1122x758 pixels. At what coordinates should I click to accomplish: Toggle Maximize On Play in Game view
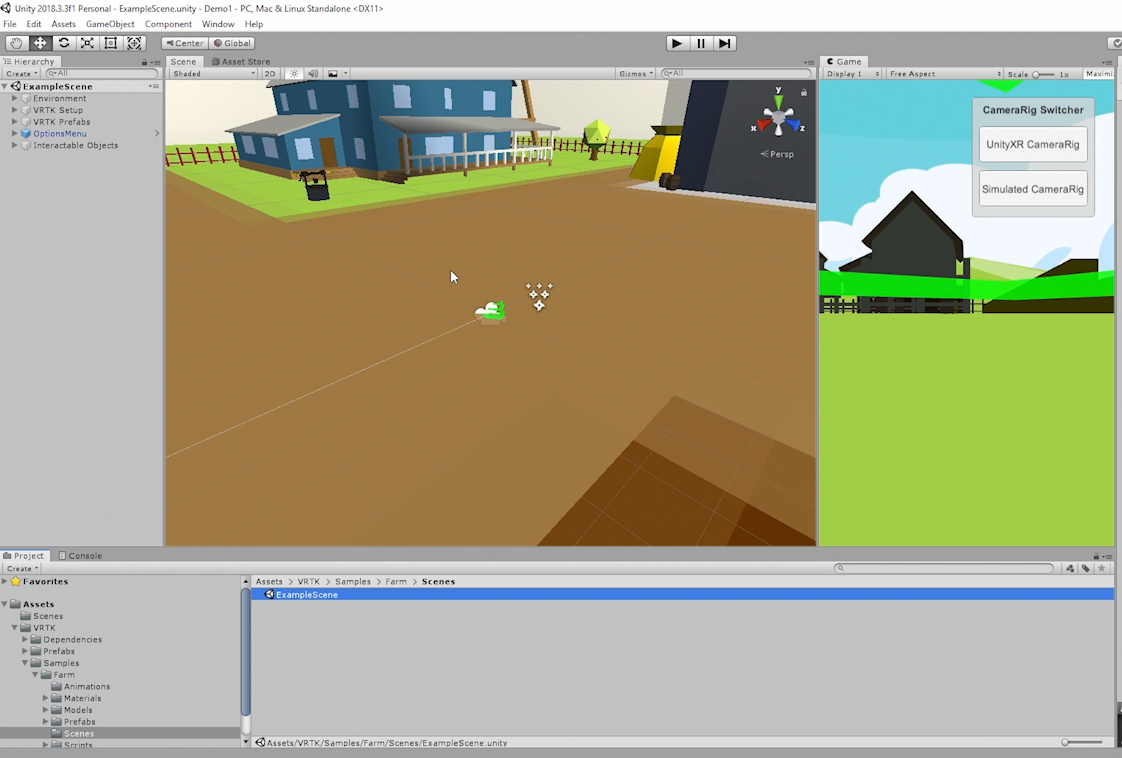(1099, 74)
